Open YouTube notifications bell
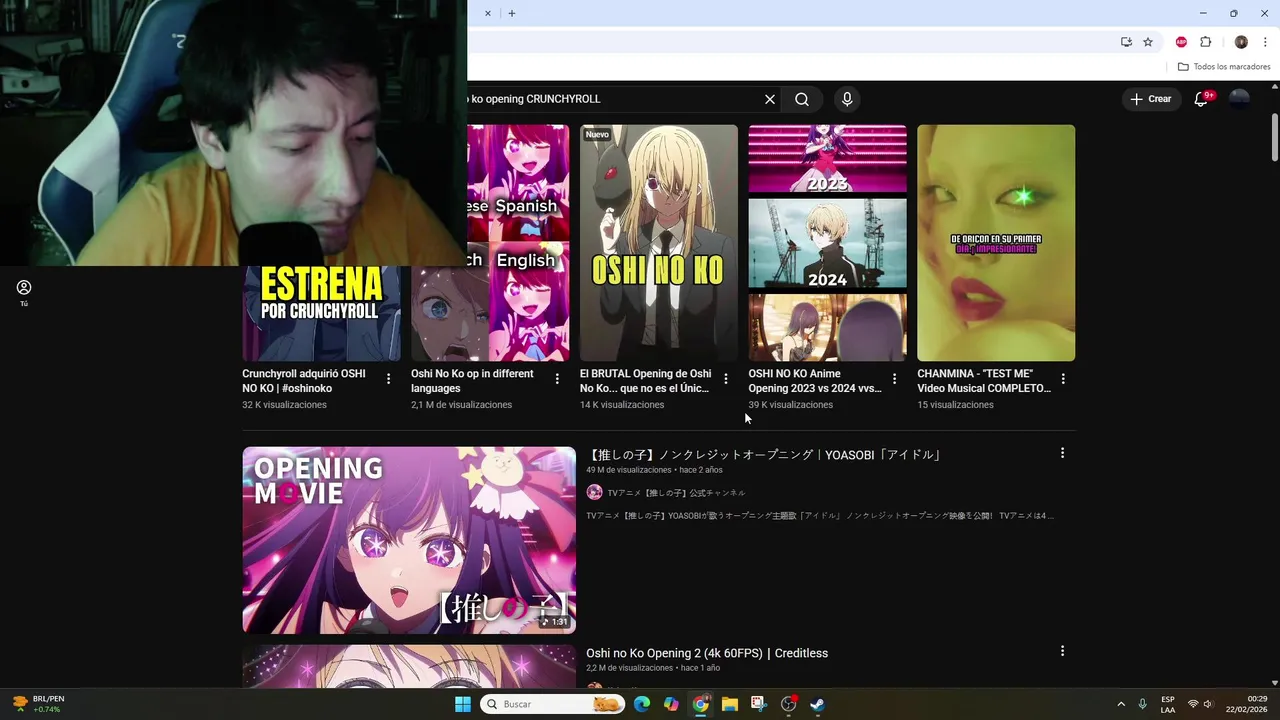This screenshot has width=1280, height=720. click(1201, 99)
